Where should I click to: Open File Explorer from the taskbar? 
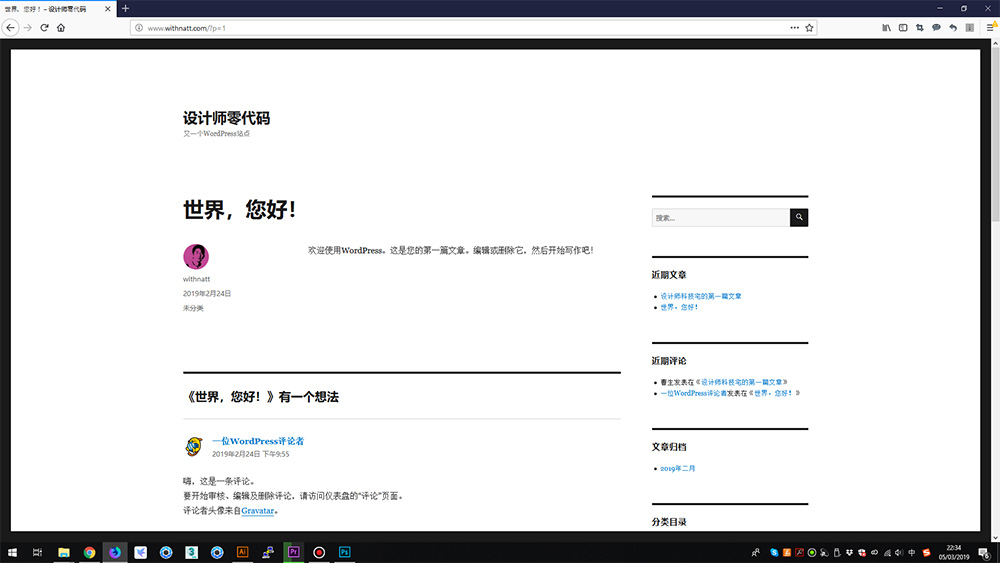[x=64, y=552]
